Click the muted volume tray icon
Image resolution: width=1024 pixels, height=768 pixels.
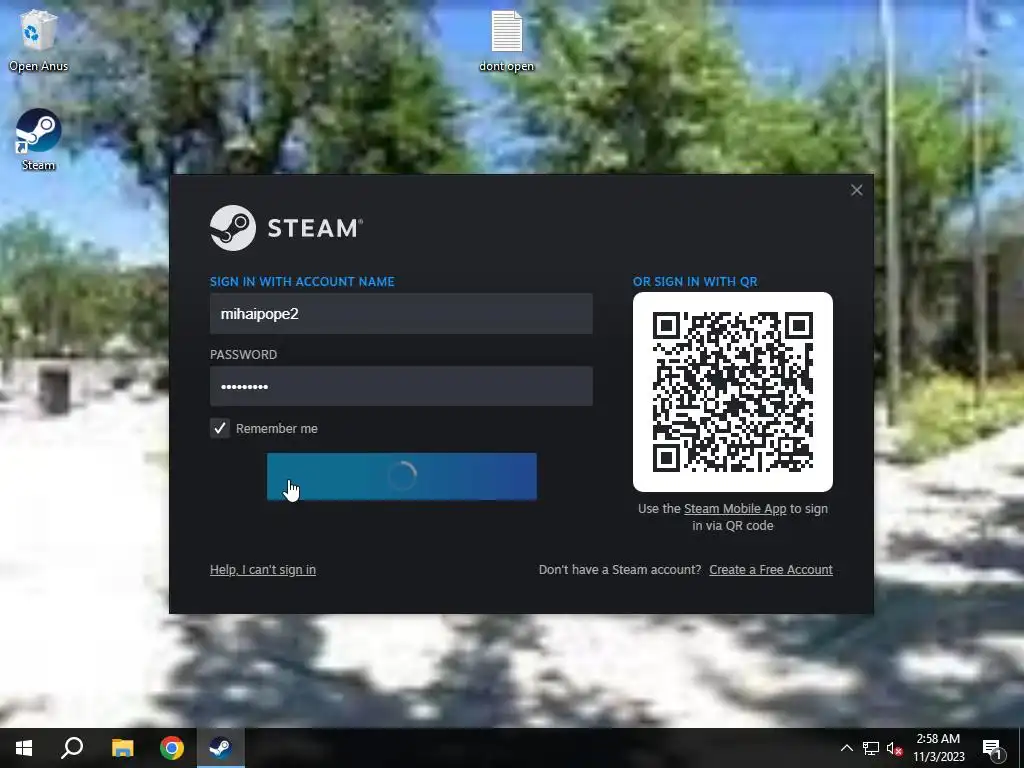point(894,748)
